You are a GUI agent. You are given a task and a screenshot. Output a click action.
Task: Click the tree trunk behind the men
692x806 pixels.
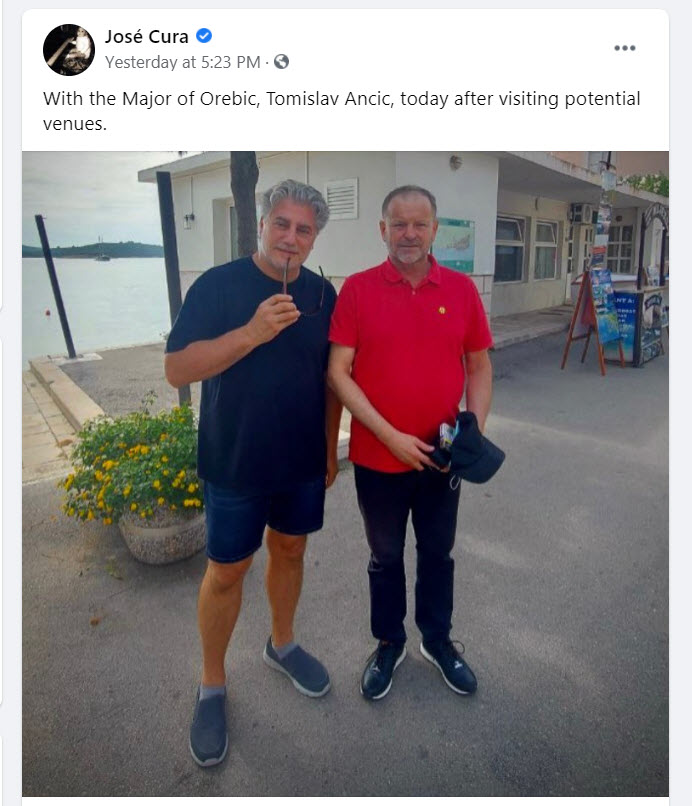point(244,203)
